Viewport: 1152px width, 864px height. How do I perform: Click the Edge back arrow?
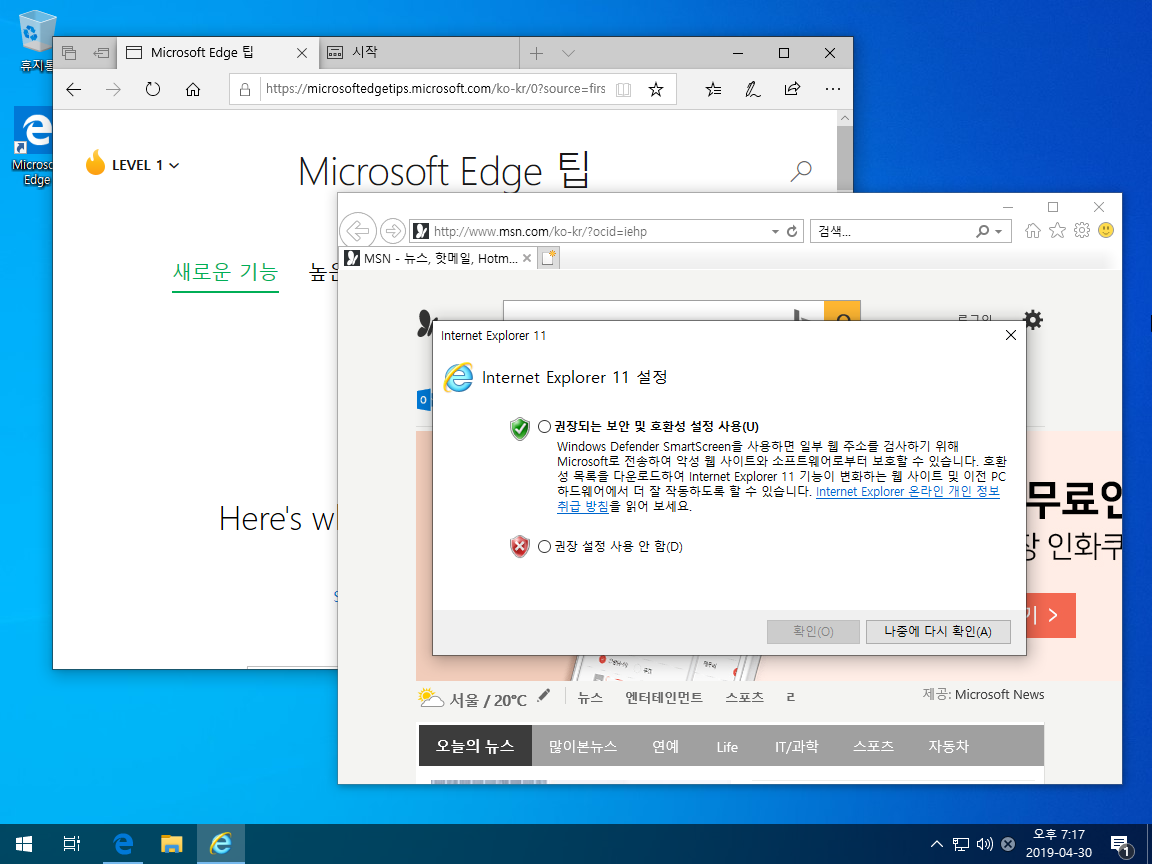coord(73,90)
